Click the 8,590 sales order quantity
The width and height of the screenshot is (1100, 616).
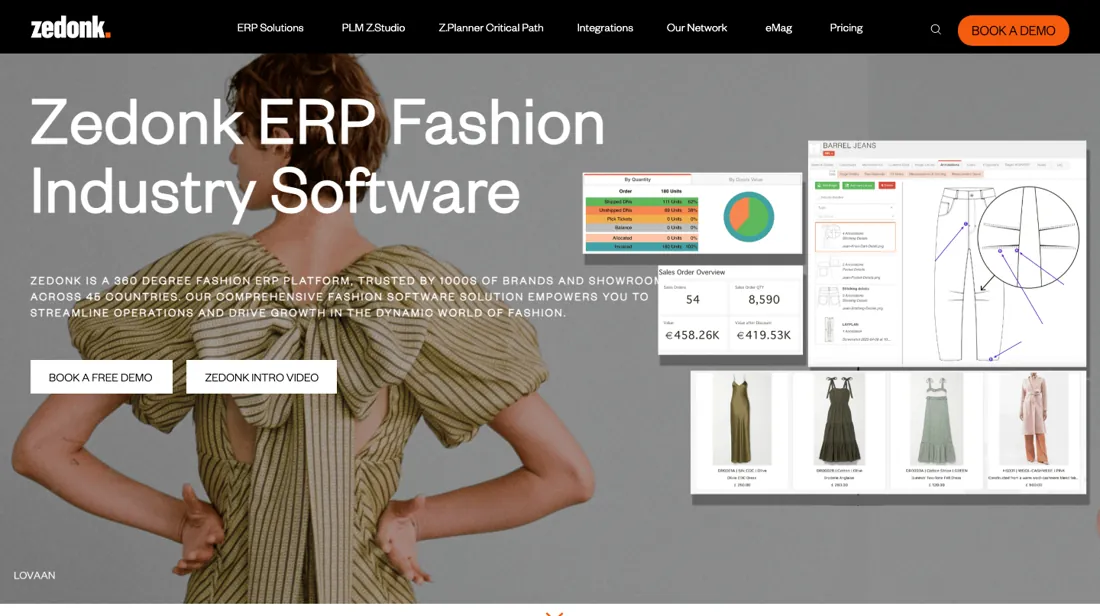pos(764,300)
